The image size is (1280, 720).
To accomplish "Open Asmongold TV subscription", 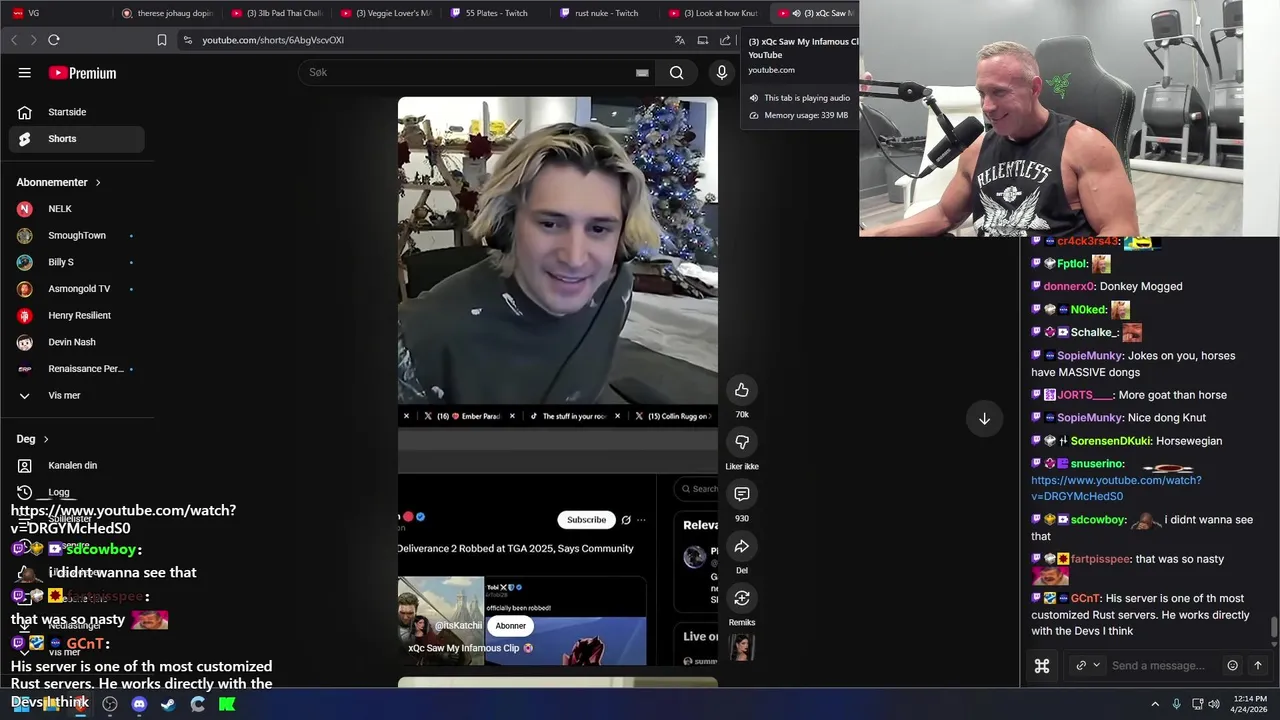I will click(76, 289).
